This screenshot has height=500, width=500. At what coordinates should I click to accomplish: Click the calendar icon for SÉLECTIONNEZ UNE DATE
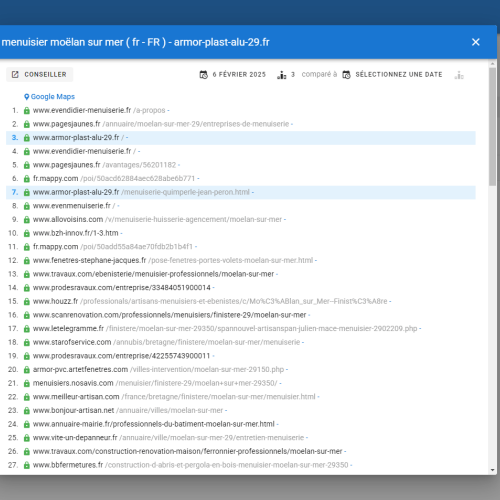tap(346, 75)
